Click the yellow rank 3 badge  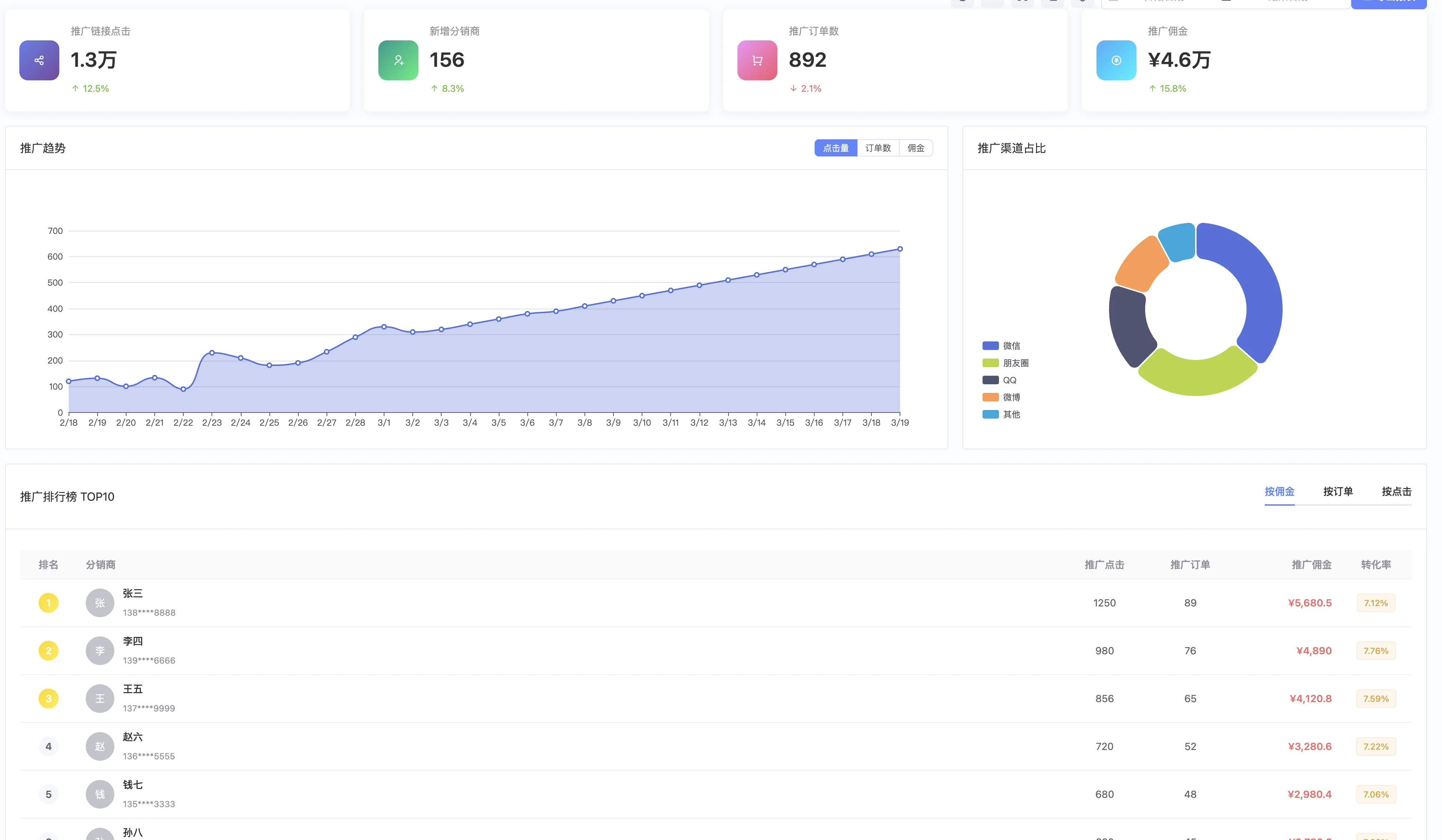pyautogui.click(x=49, y=698)
